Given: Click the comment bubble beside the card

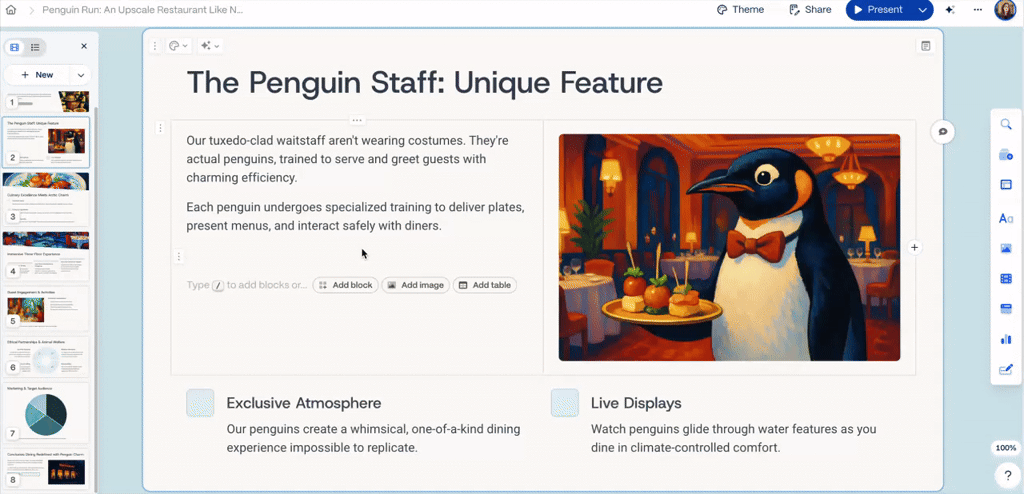Looking at the screenshot, I should pos(941,132).
